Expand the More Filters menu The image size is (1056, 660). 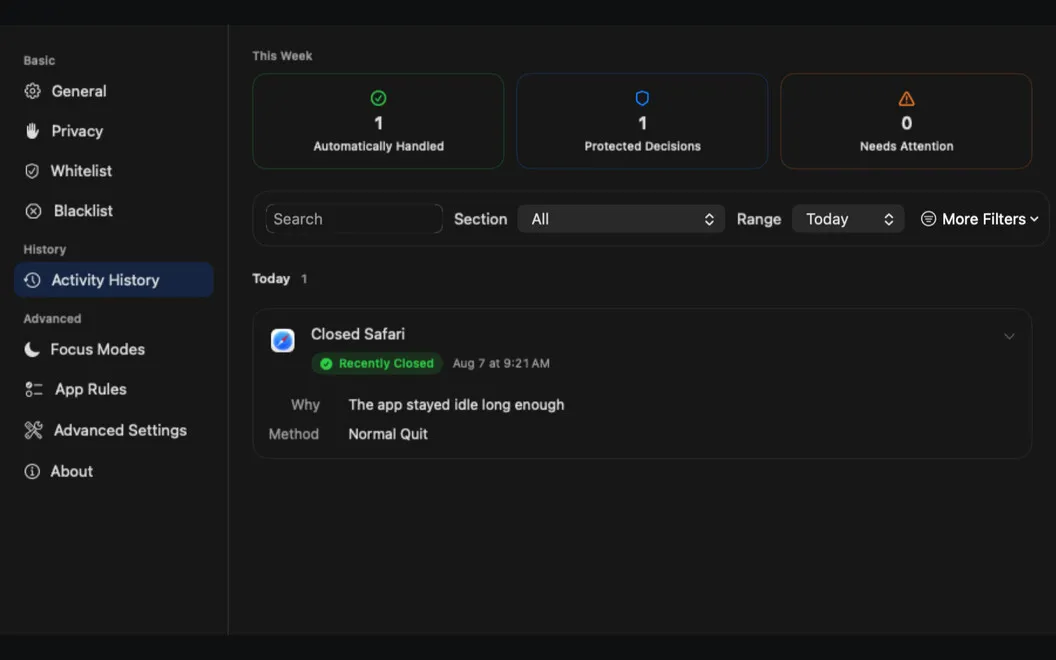coord(980,219)
